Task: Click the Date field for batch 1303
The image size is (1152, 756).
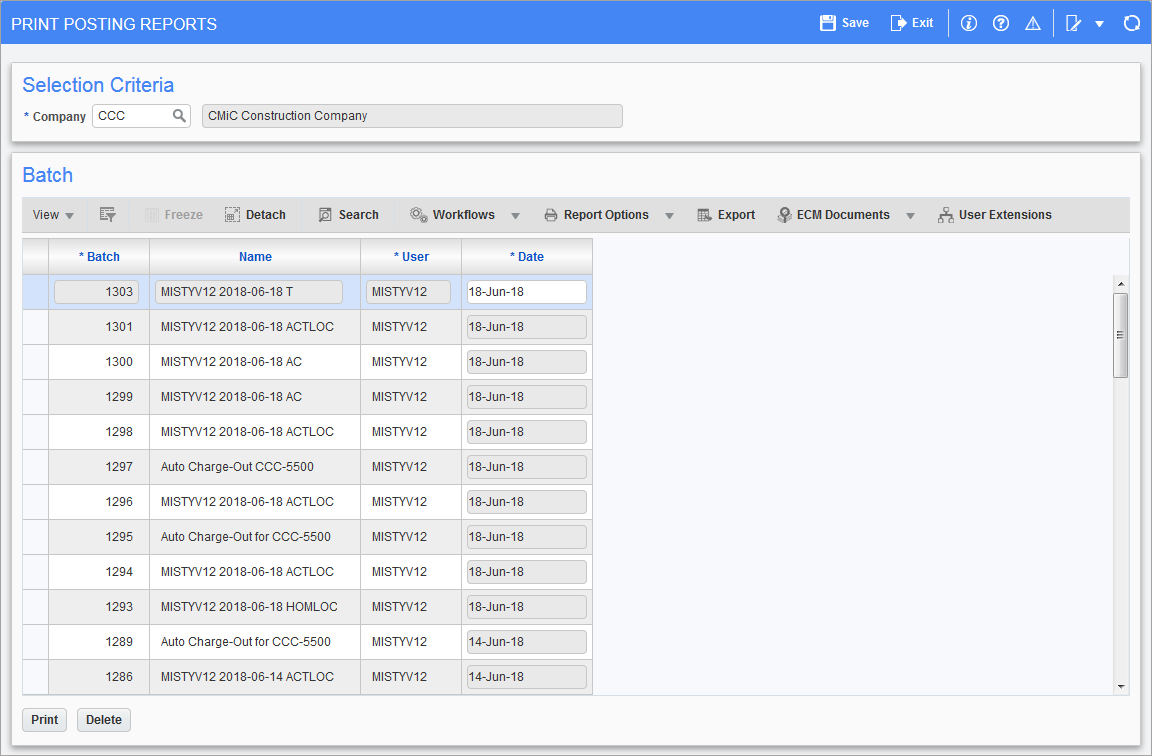Action: 526,292
